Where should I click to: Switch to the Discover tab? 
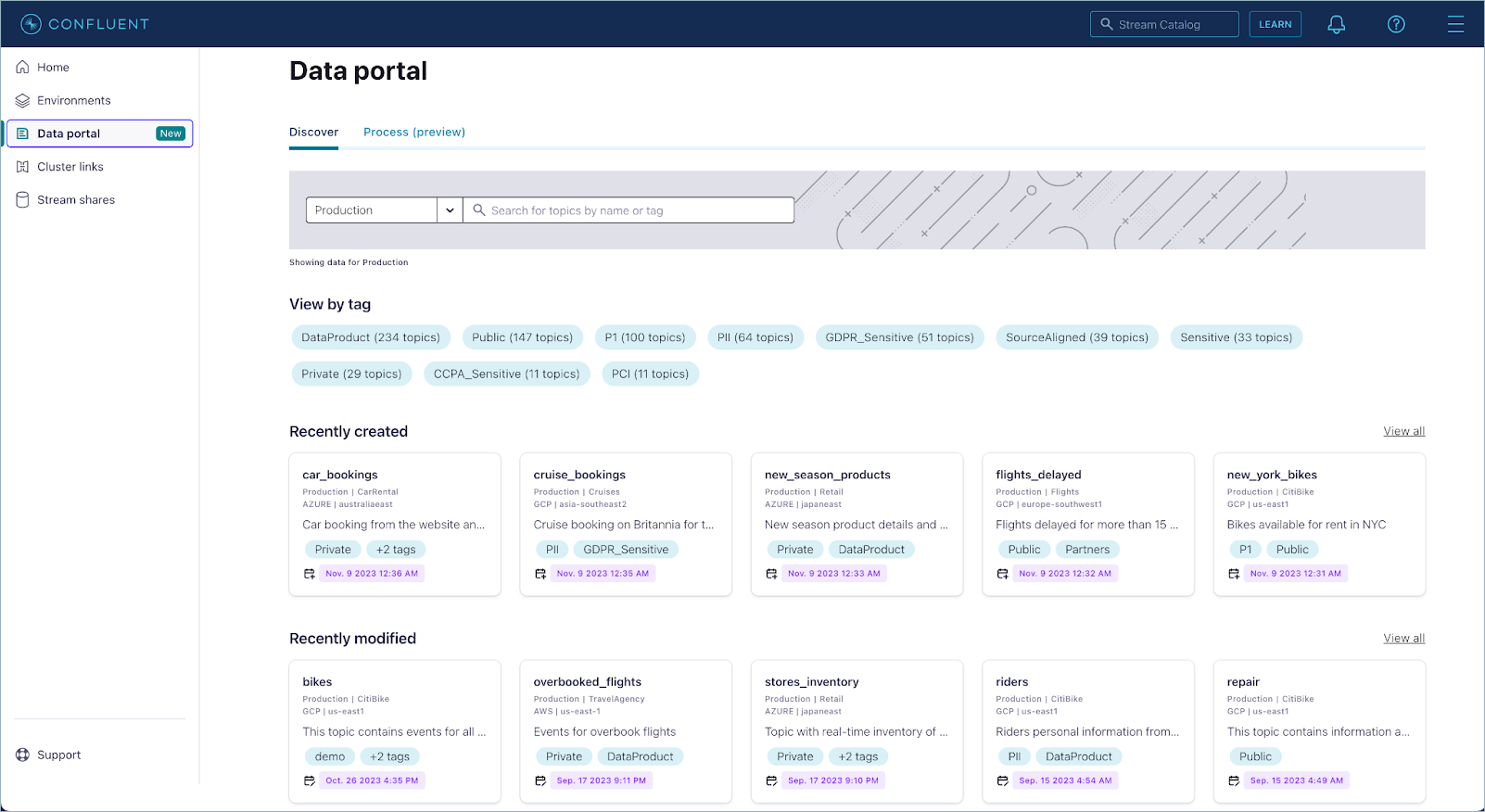[313, 132]
